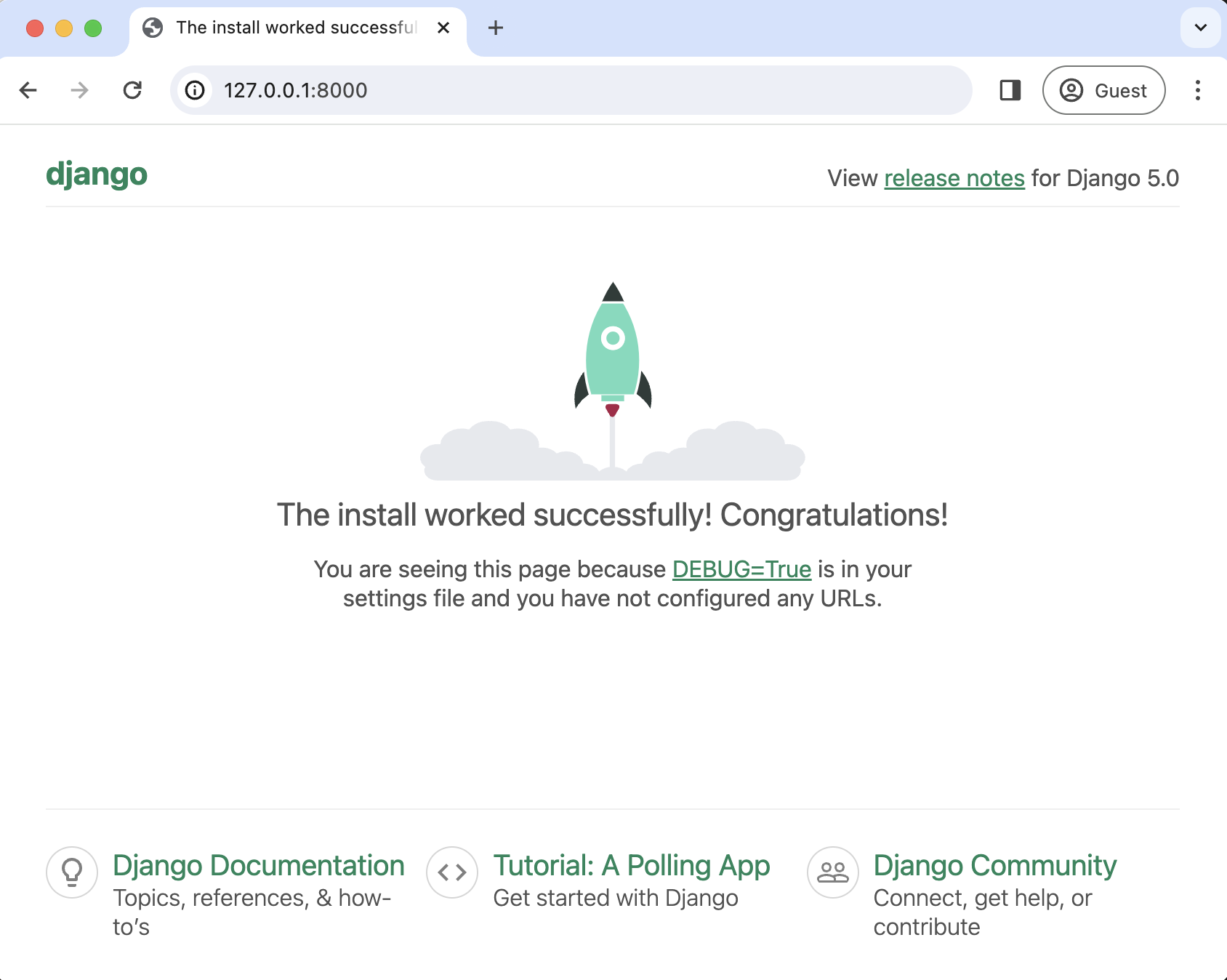Click the site information icon in address bar
The image size is (1227, 980).
(x=194, y=90)
